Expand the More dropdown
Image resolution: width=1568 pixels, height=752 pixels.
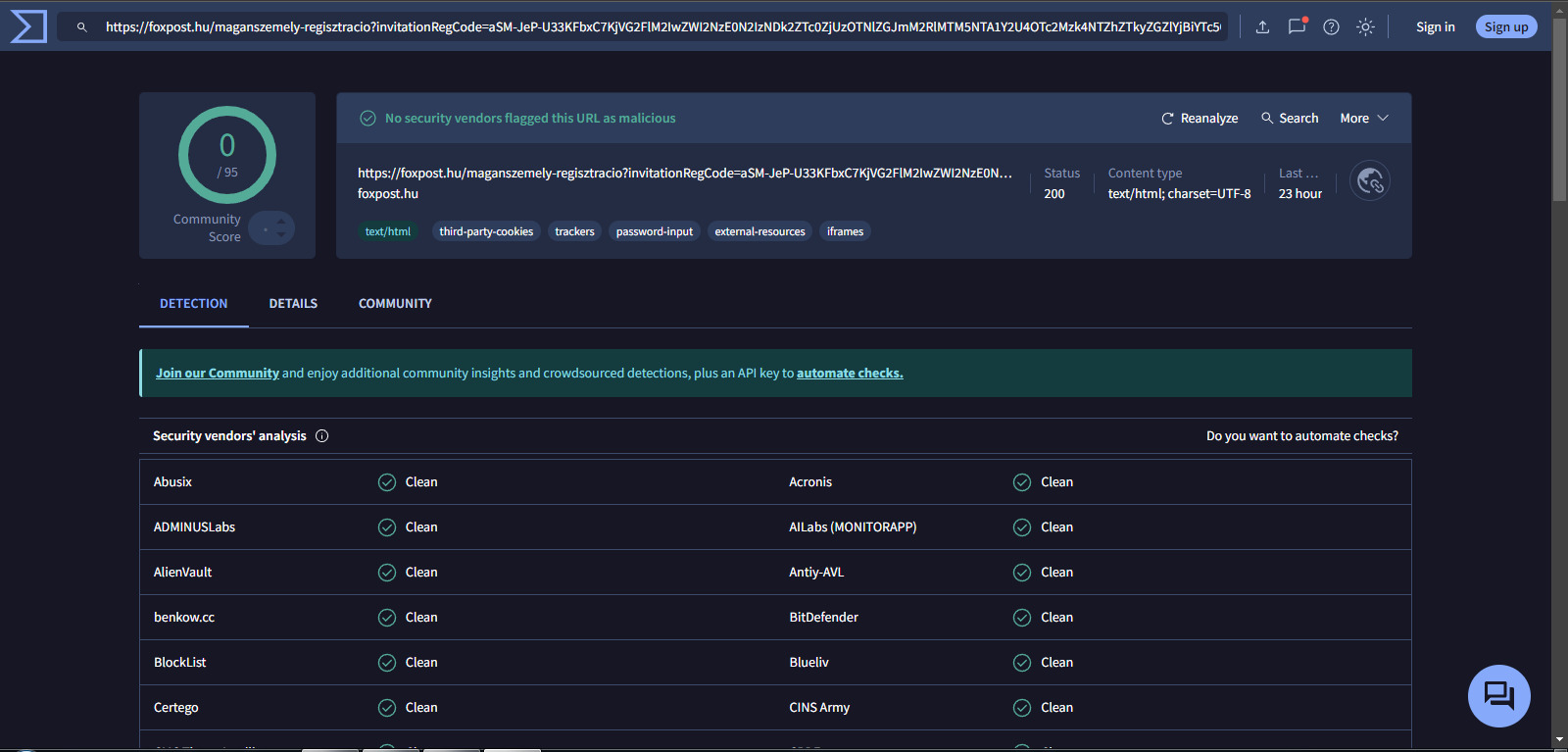[x=1364, y=118]
